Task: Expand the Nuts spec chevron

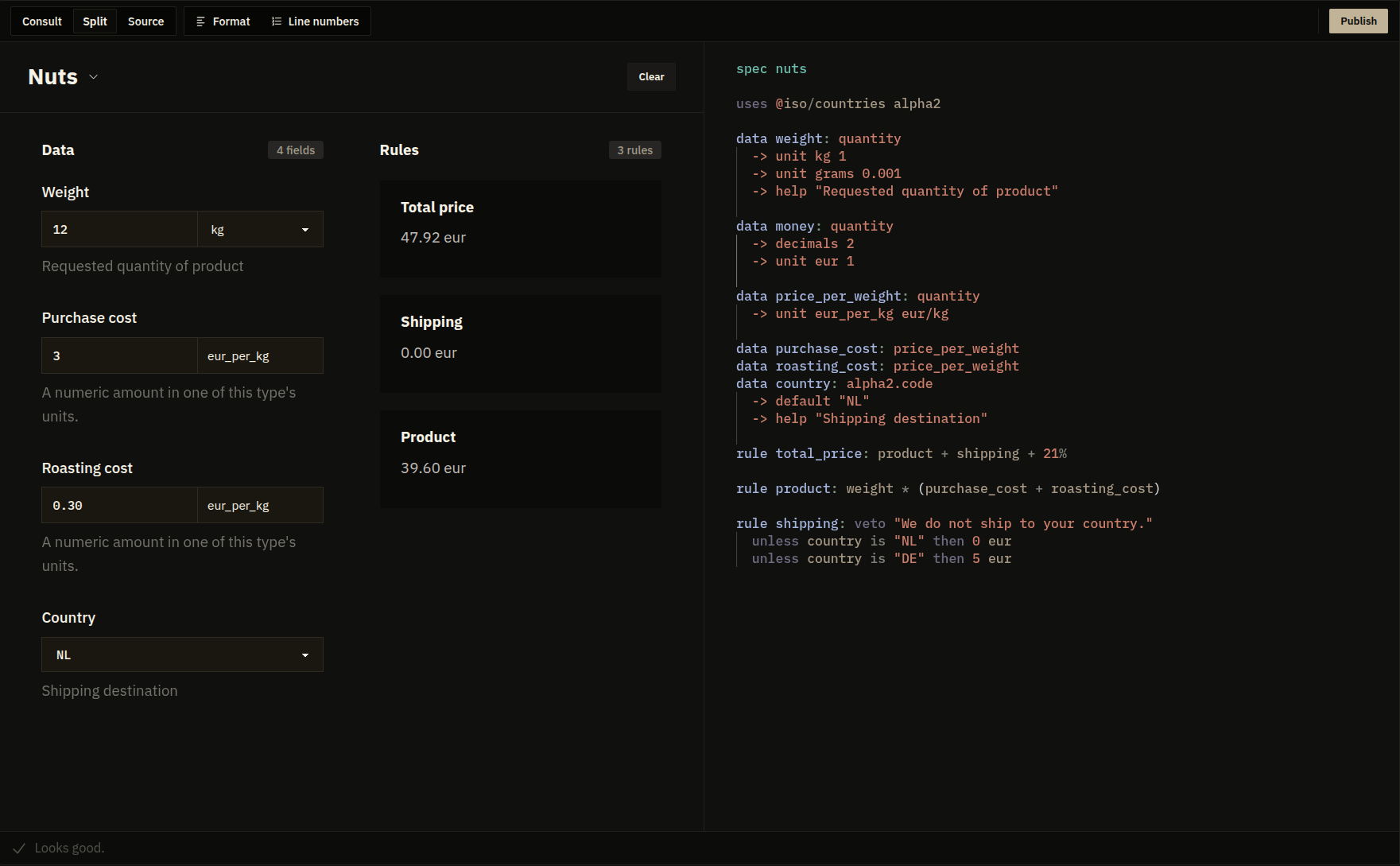Action: tap(94, 77)
